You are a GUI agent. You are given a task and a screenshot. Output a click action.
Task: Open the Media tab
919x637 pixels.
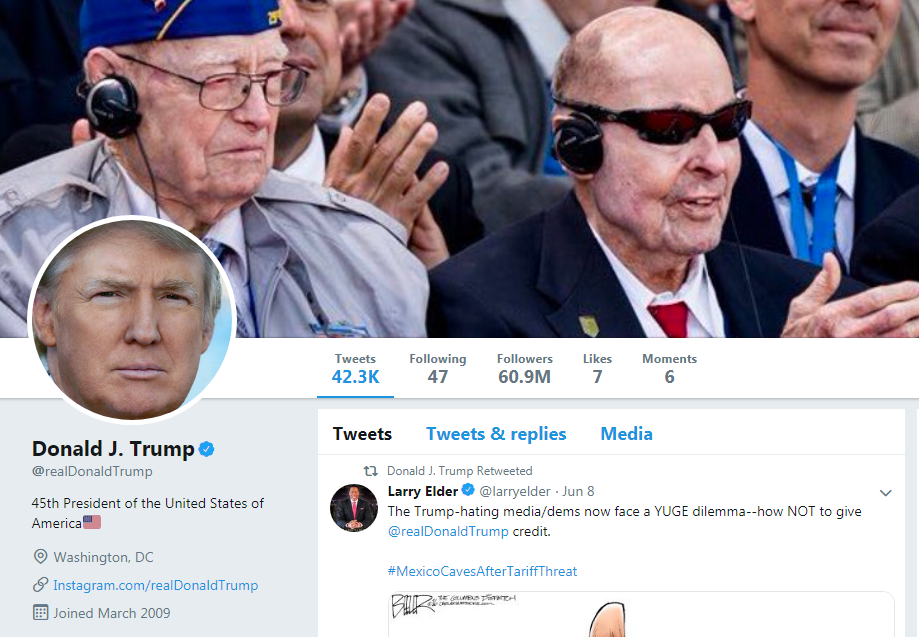click(x=626, y=434)
